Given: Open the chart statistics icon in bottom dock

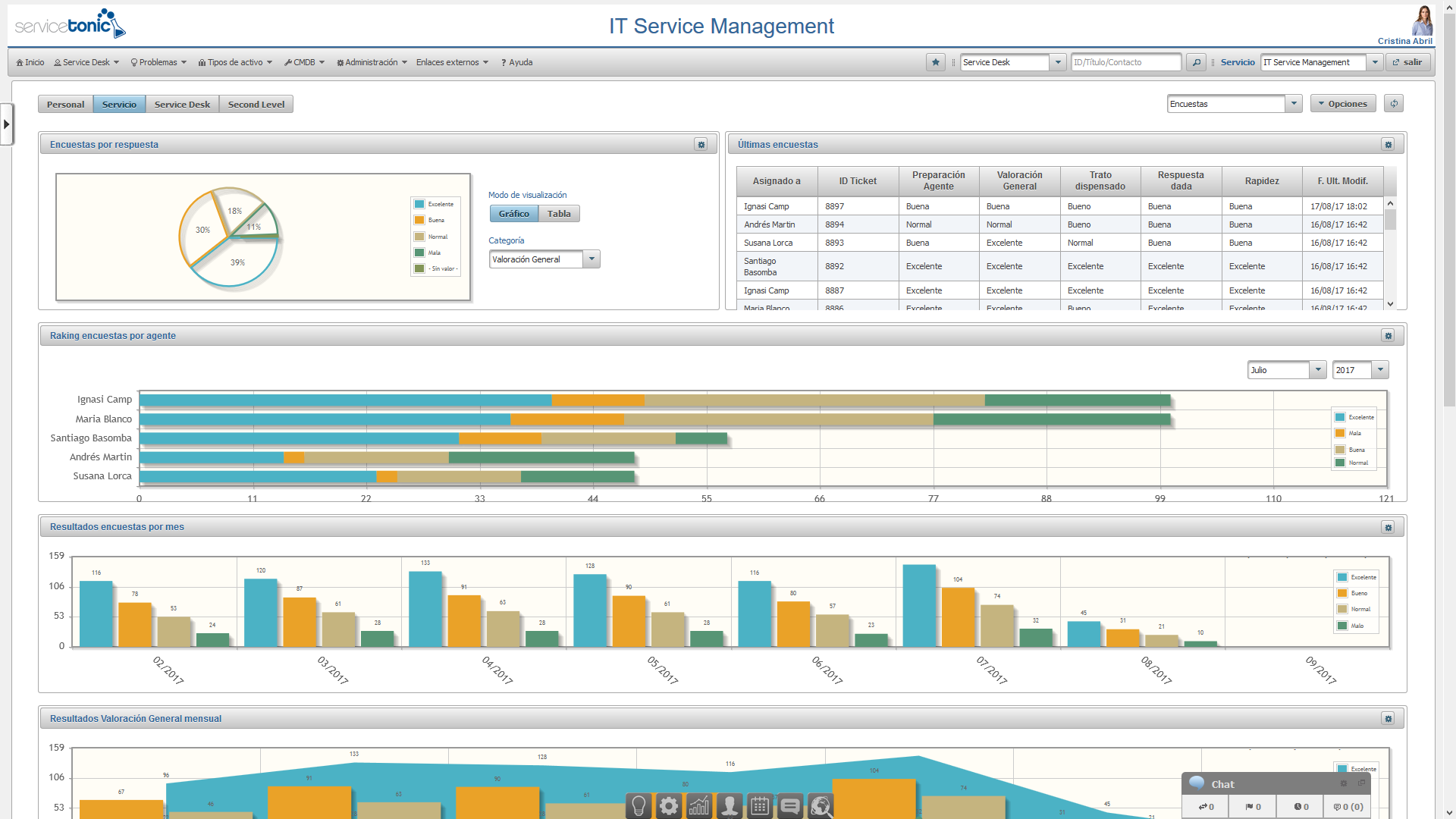Looking at the screenshot, I should point(699,805).
